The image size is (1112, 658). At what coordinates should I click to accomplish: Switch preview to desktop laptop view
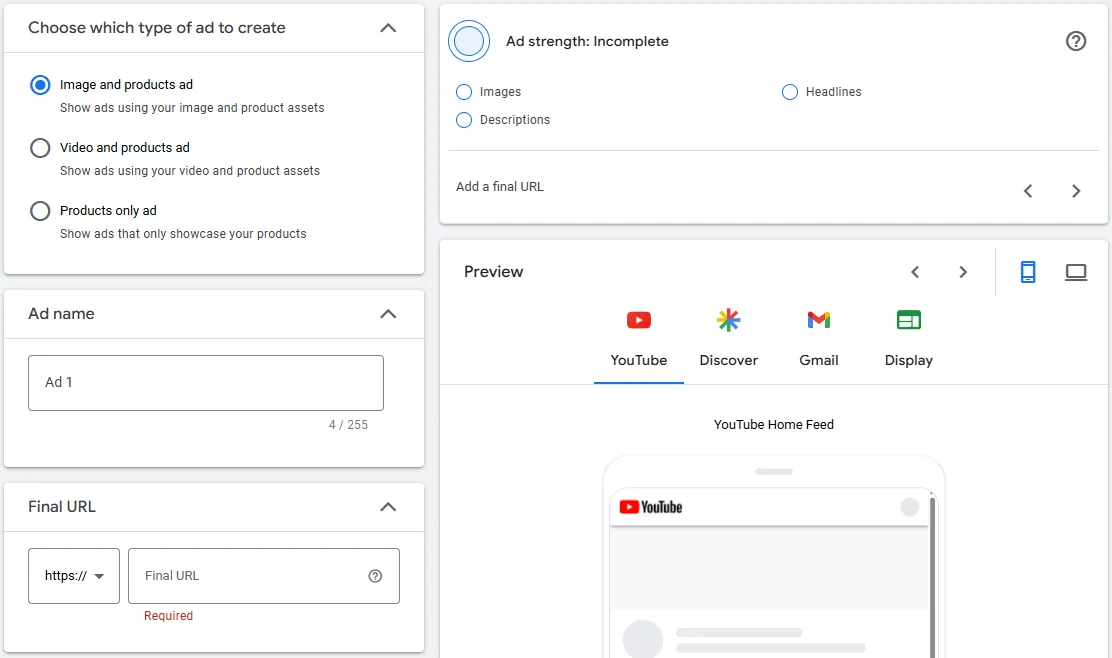1076,272
